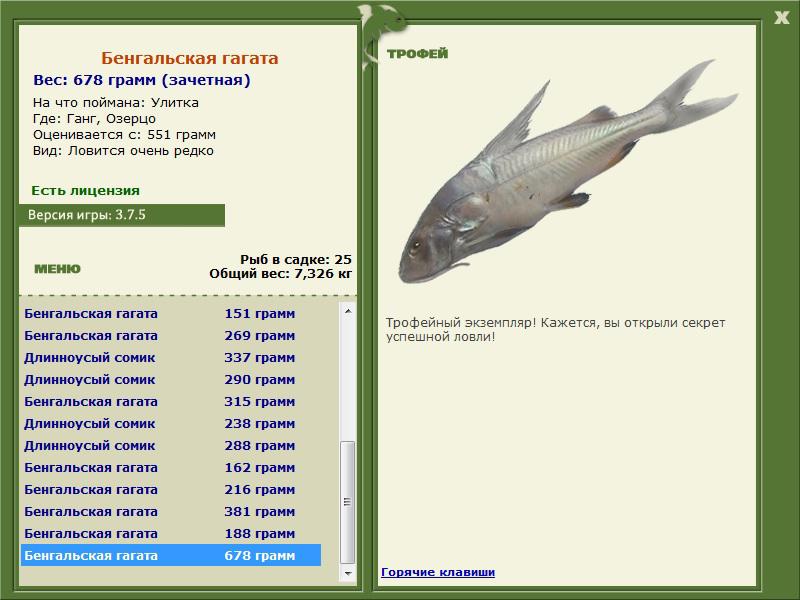Click the trophy fish image
This screenshot has width=800, height=600.
(567, 171)
